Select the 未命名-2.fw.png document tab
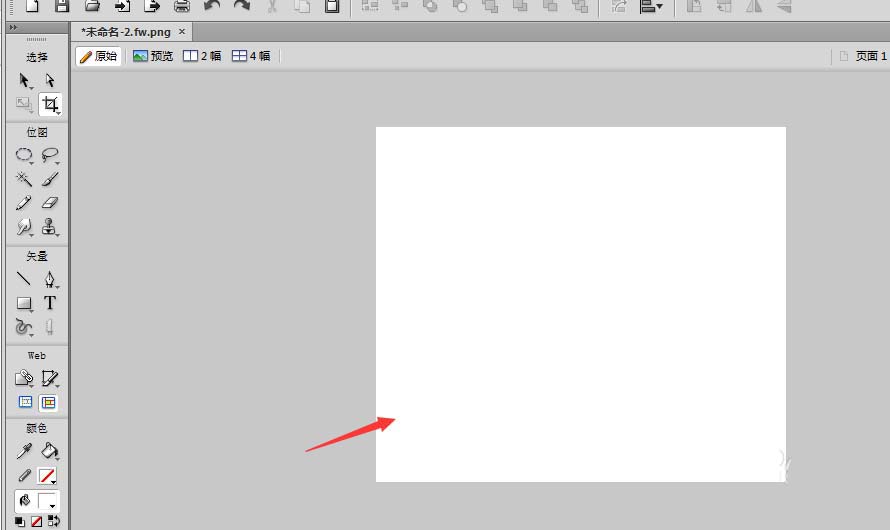This screenshot has width=890, height=530. pyautogui.click(x=125, y=32)
